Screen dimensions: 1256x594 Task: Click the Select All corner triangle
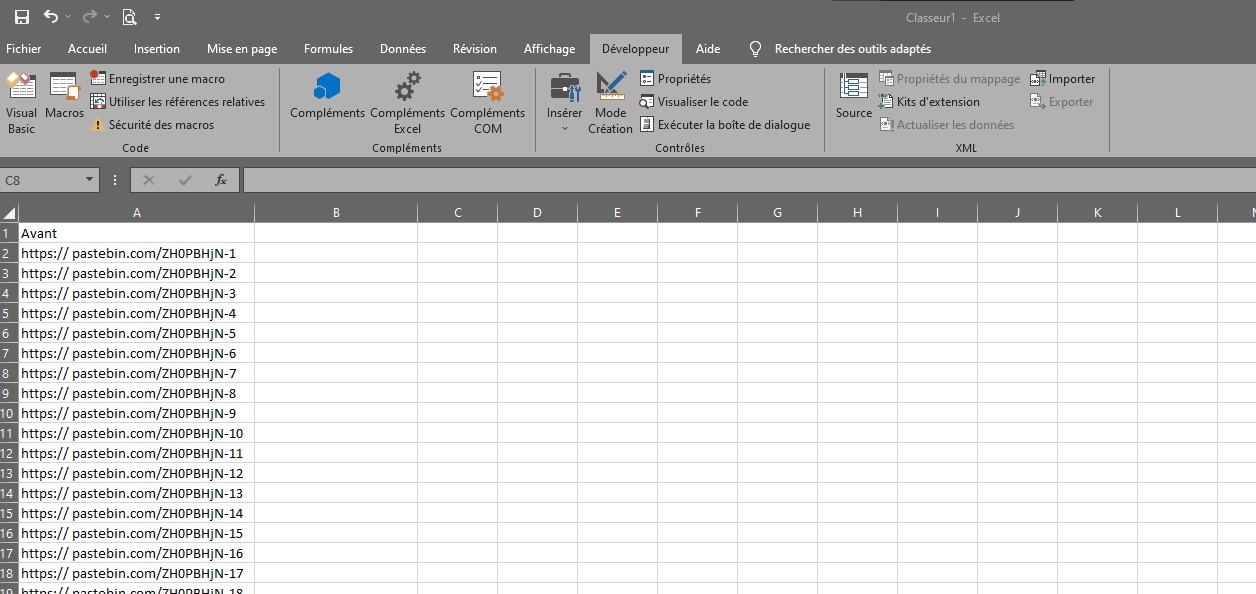(9, 212)
